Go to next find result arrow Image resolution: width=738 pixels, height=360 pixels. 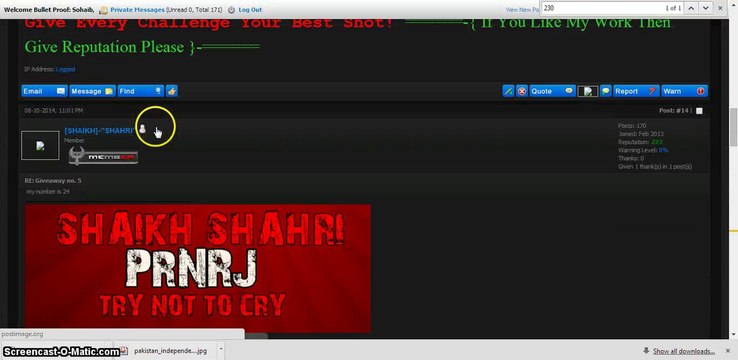[705, 8]
